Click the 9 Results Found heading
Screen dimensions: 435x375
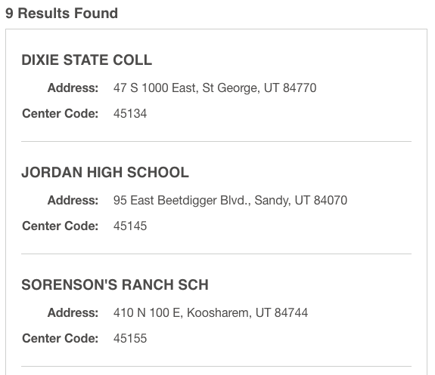click(x=62, y=13)
